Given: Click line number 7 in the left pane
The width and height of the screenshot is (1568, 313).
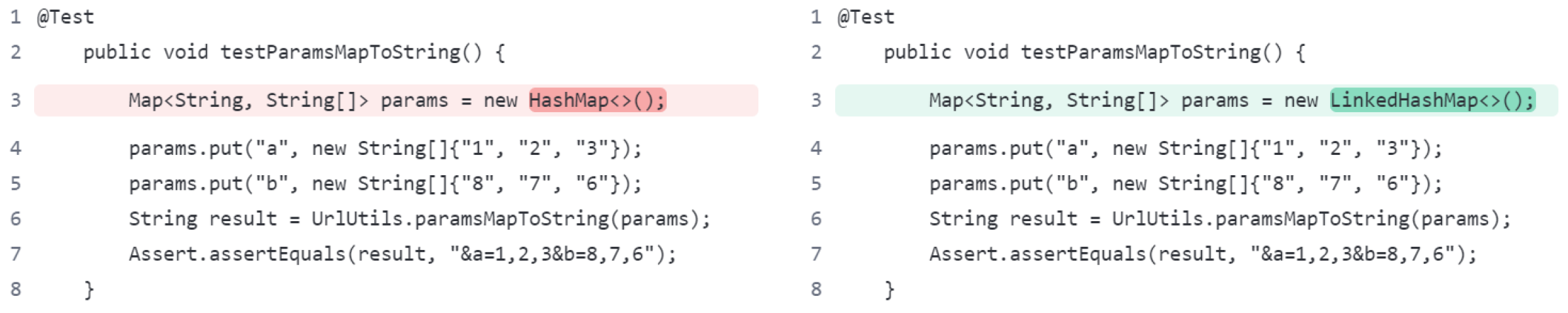Looking at the screenshot, I should coord(16,255).
